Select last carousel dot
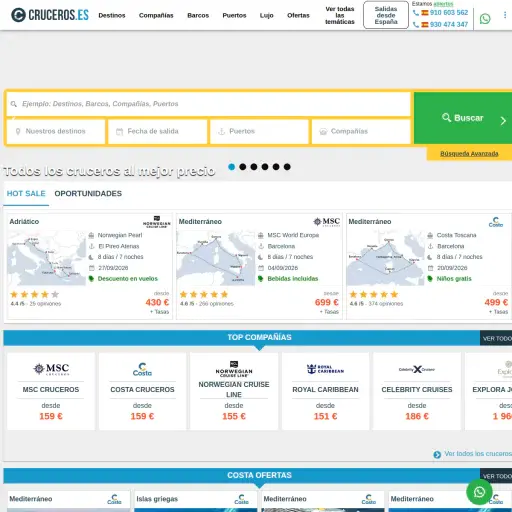Screen dimensions: 512x512 pyautogui.click(x=287, y=167)
